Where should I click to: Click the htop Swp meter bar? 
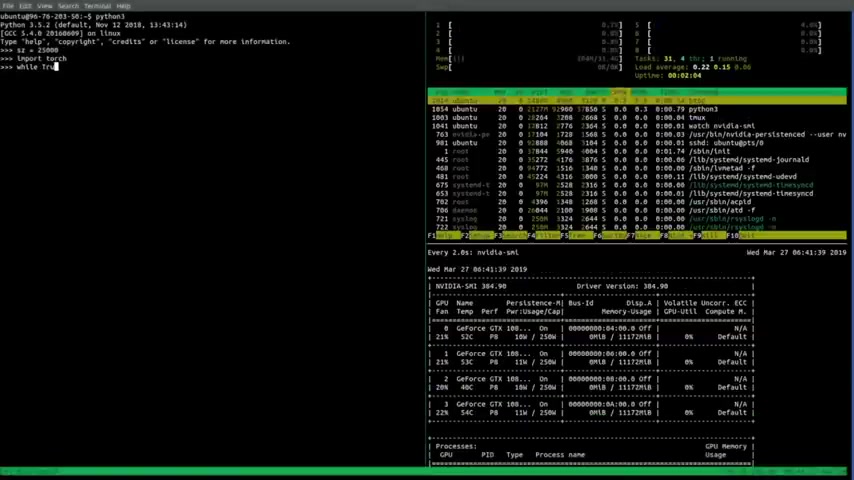coord(529,67)
